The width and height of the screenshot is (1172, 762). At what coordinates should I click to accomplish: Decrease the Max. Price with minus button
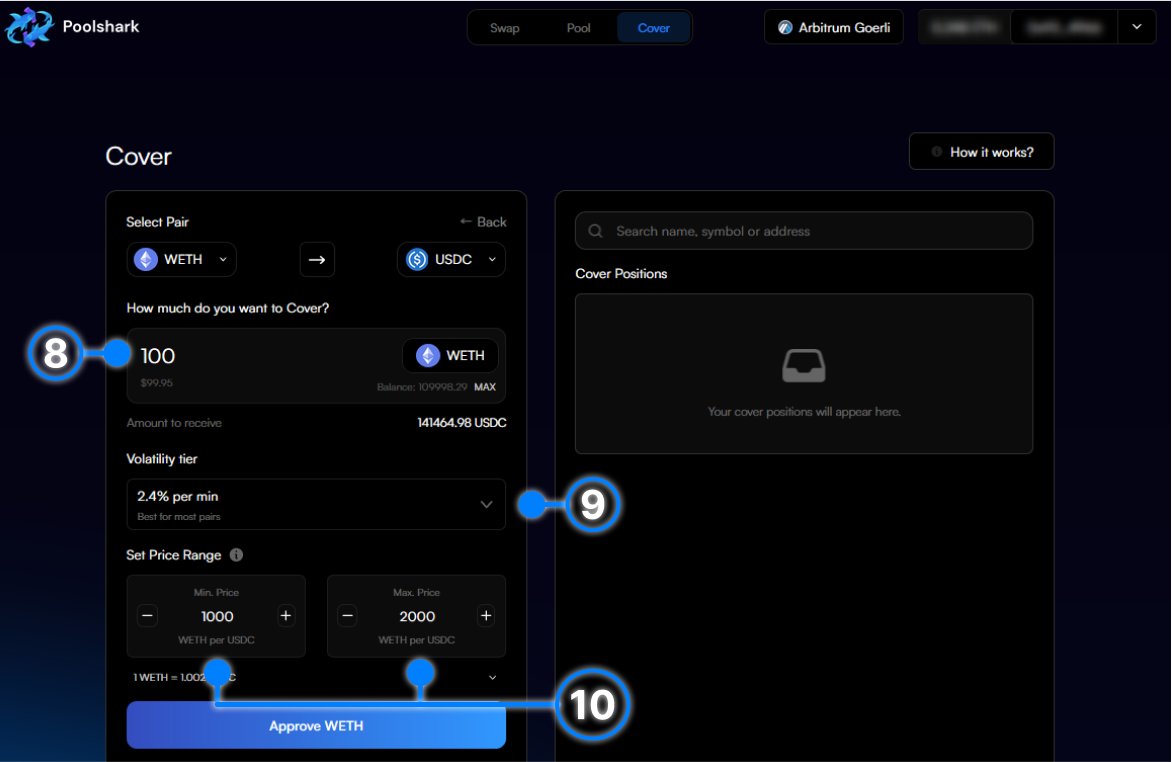pos(348,616)
